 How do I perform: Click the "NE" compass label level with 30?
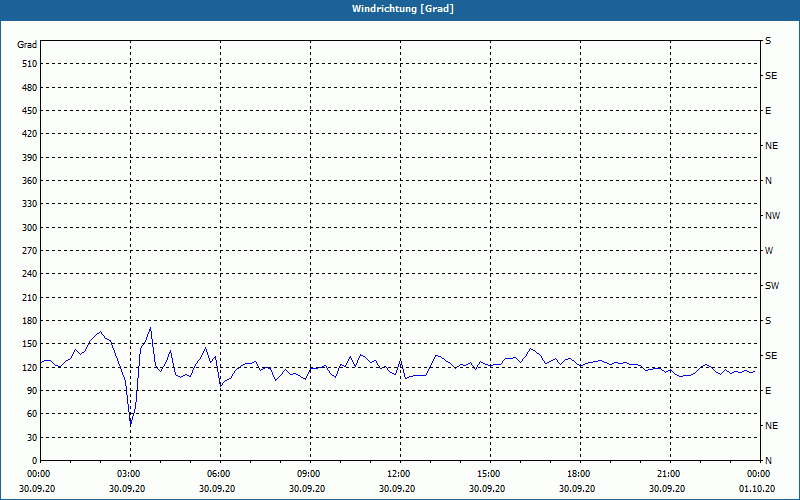point(772,426)
